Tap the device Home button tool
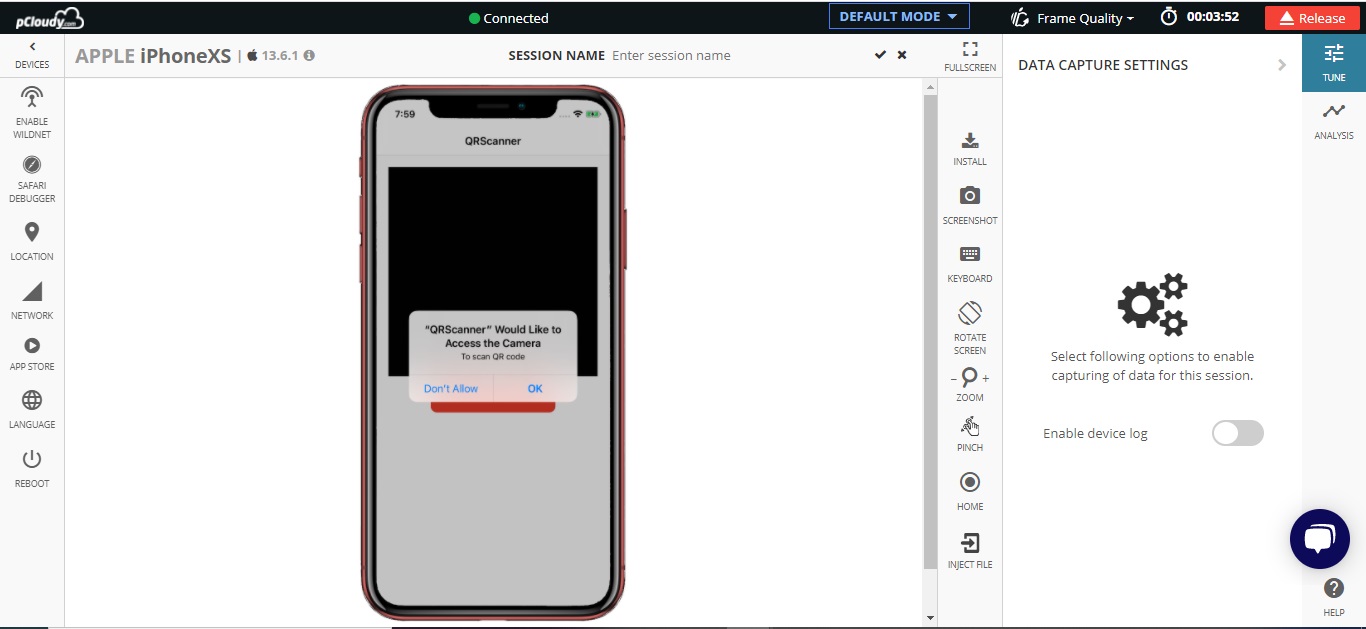The image size is (1366, 629). coord(970,492)
